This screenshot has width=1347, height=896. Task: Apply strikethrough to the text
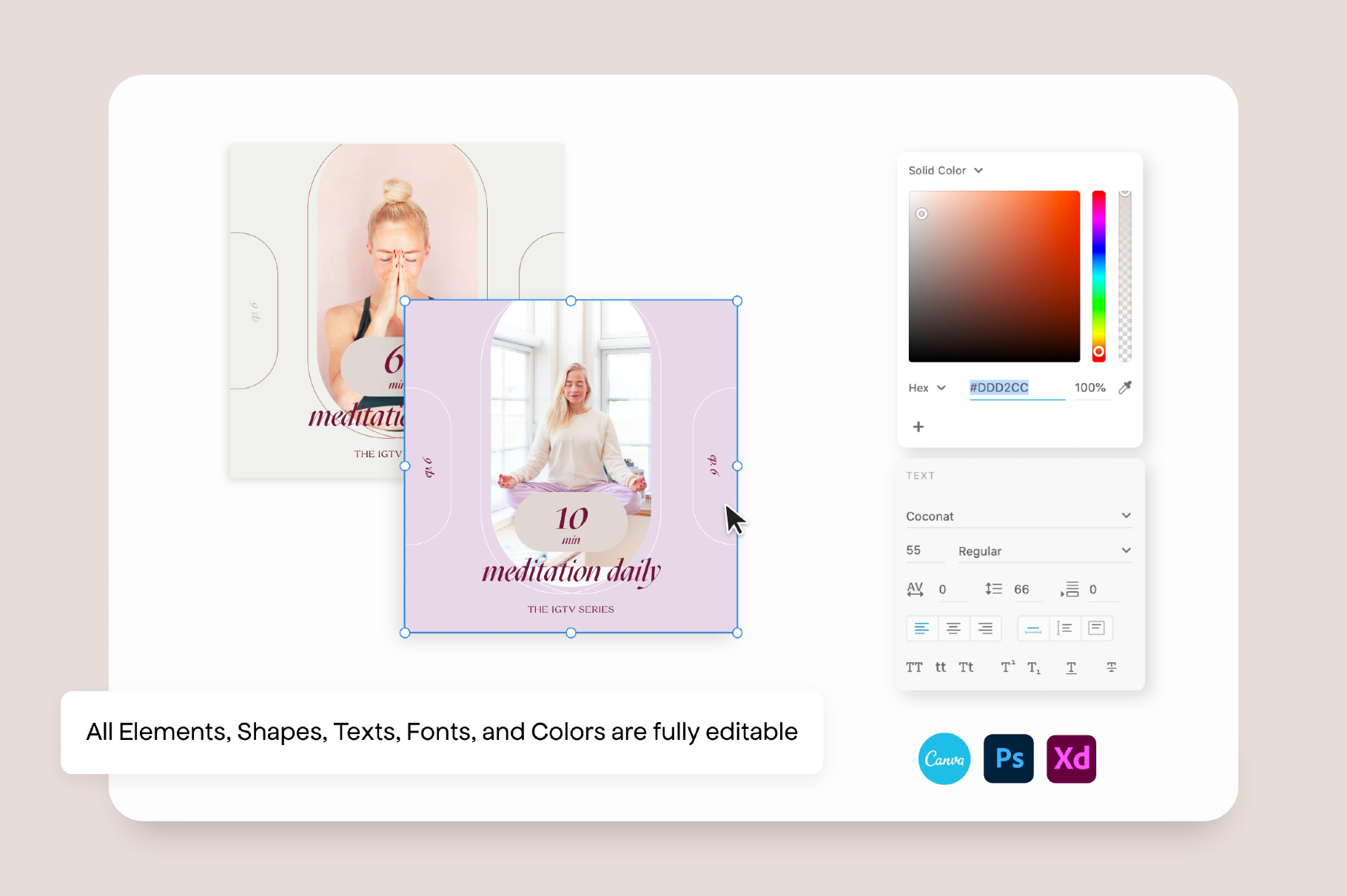click(x=1112, y=667)
